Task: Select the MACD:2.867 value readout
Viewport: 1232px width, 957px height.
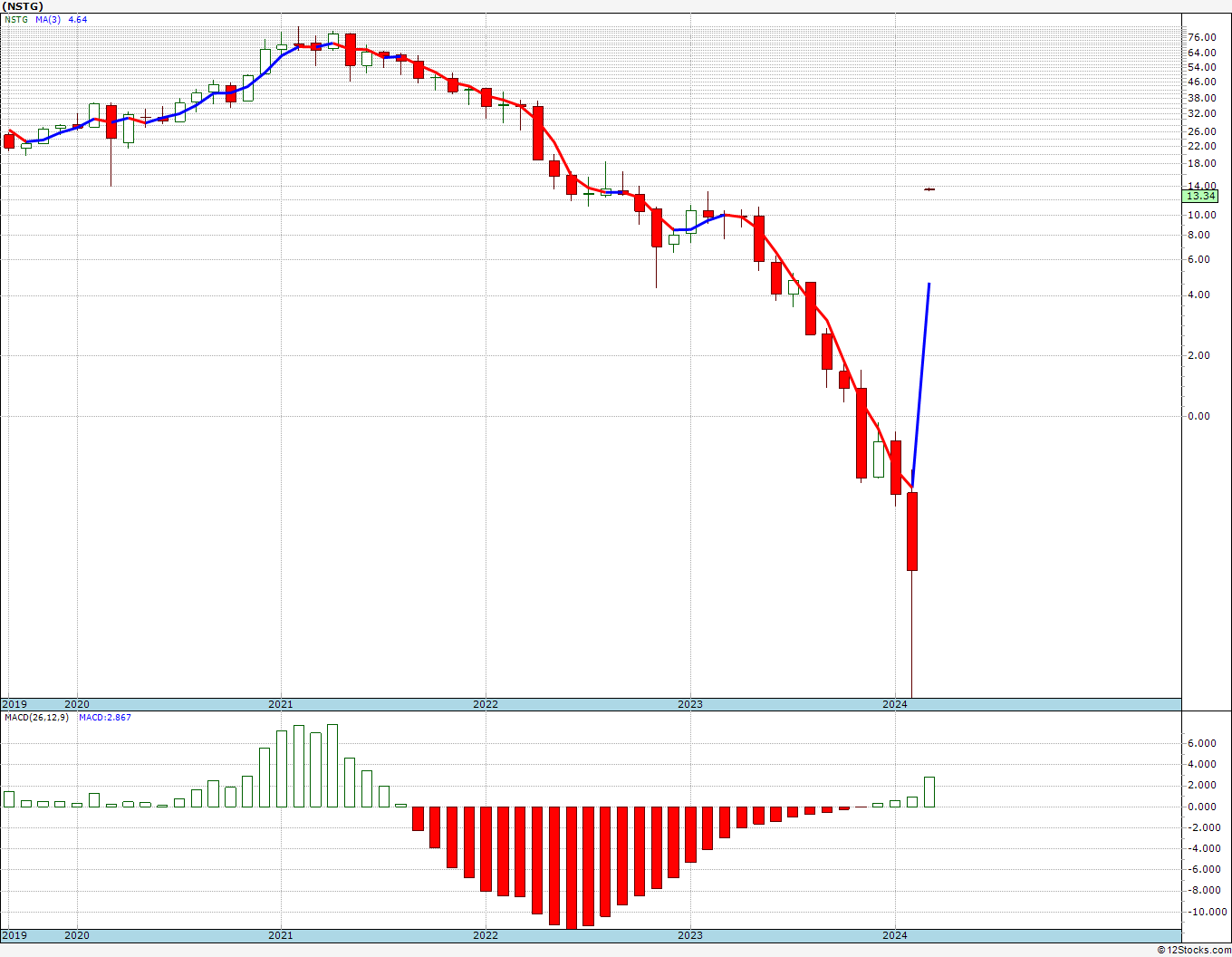Action: tap(105, 718)
